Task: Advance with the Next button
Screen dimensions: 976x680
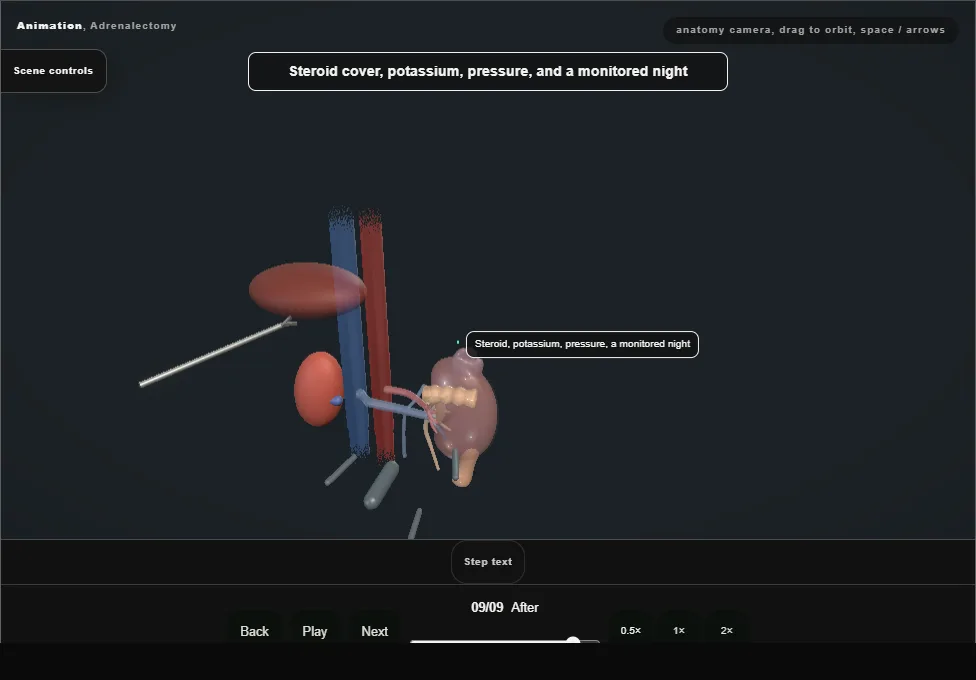Action: pyautogui.click(x=375, y=631)
